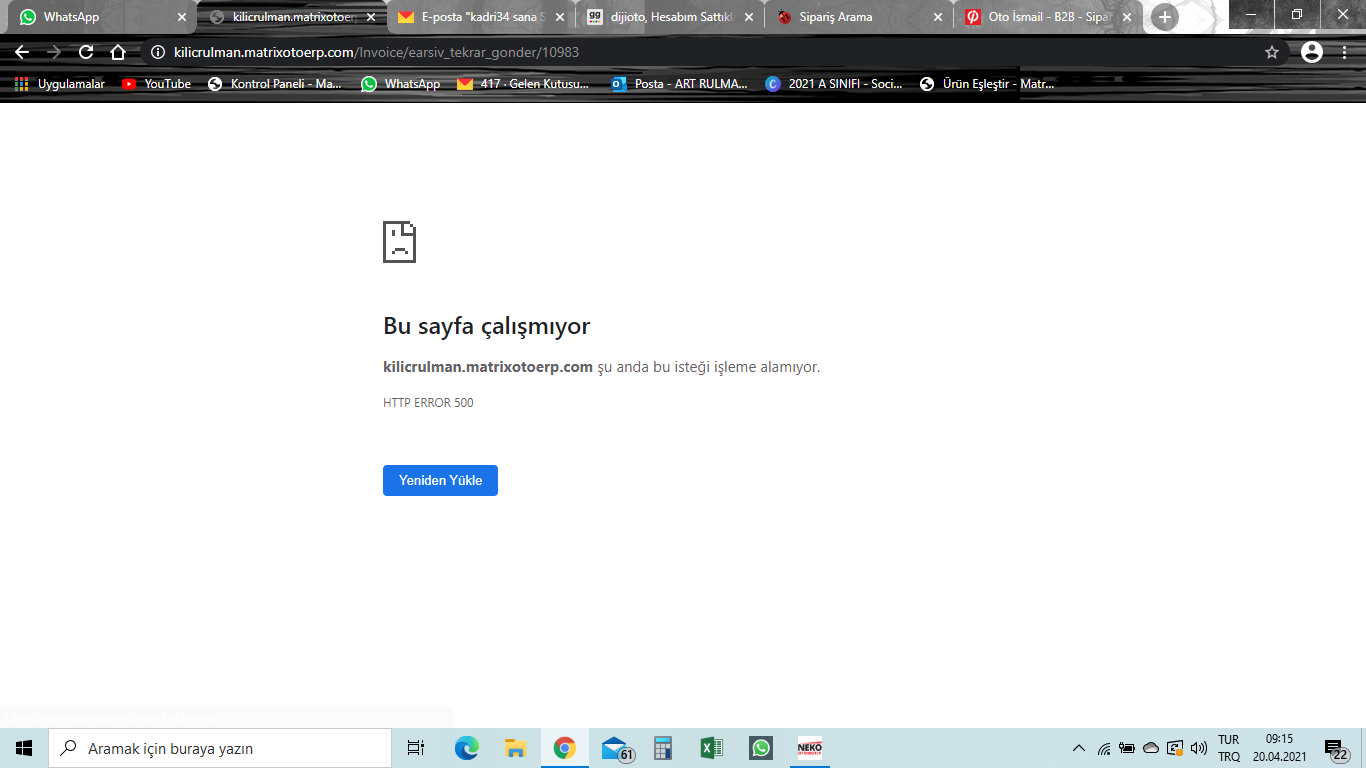
Task: Open Uygulamalar apps shortcut in bookmarks bar
Action: point(60,84)
